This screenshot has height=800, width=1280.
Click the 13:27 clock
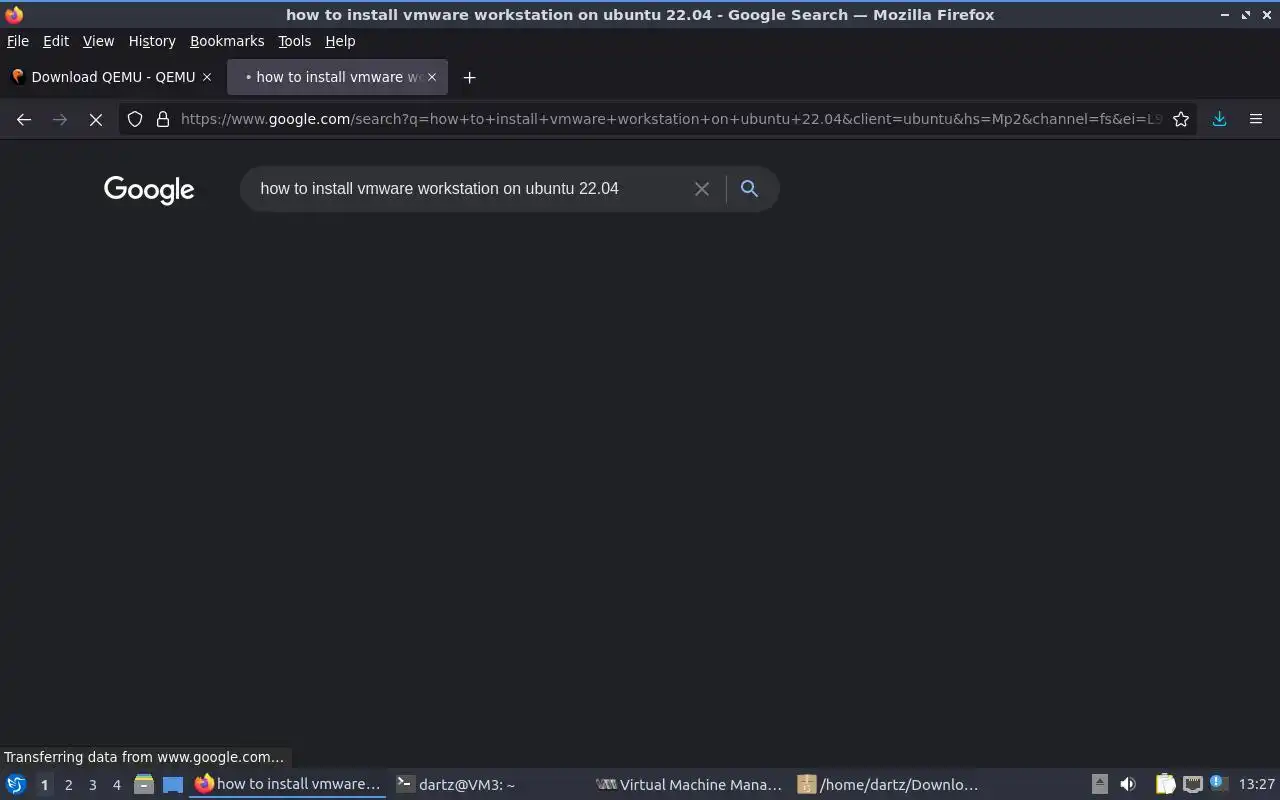coord(1256,784)
